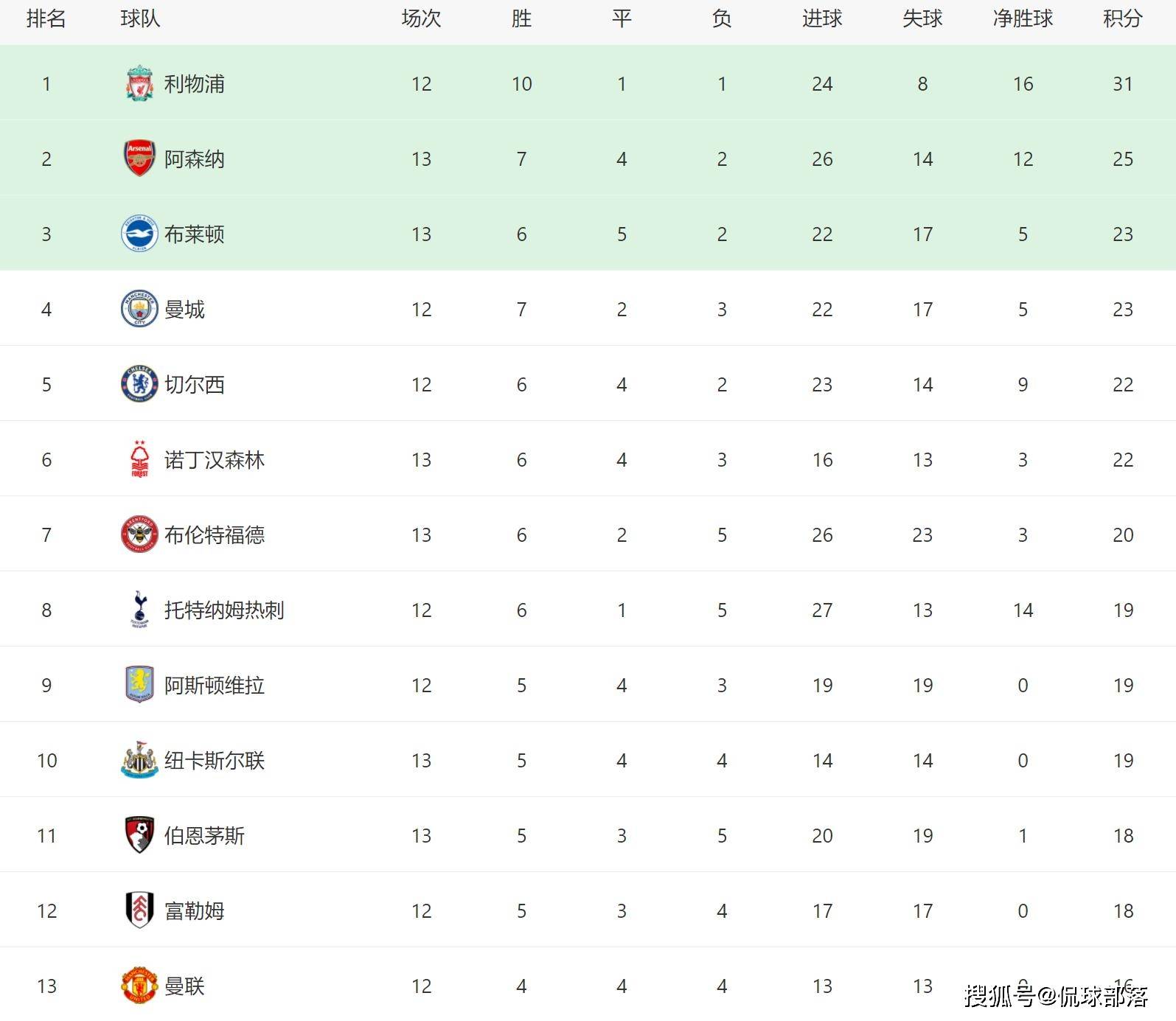The width and height of the screenshot is (1176, 1021).
Task: Click the 搜狐号@侃球部落 watermark
Action: 1057,996
